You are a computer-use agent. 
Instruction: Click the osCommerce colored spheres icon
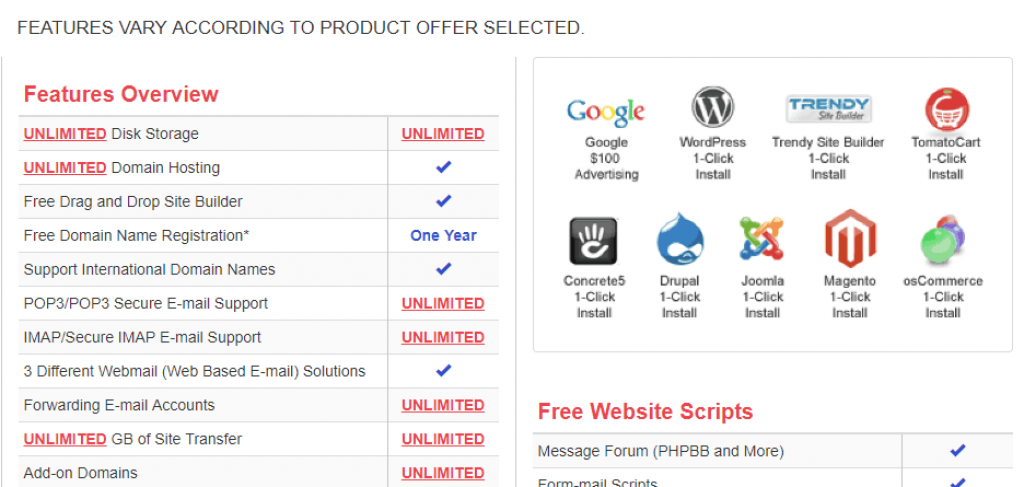click(943, 240)
